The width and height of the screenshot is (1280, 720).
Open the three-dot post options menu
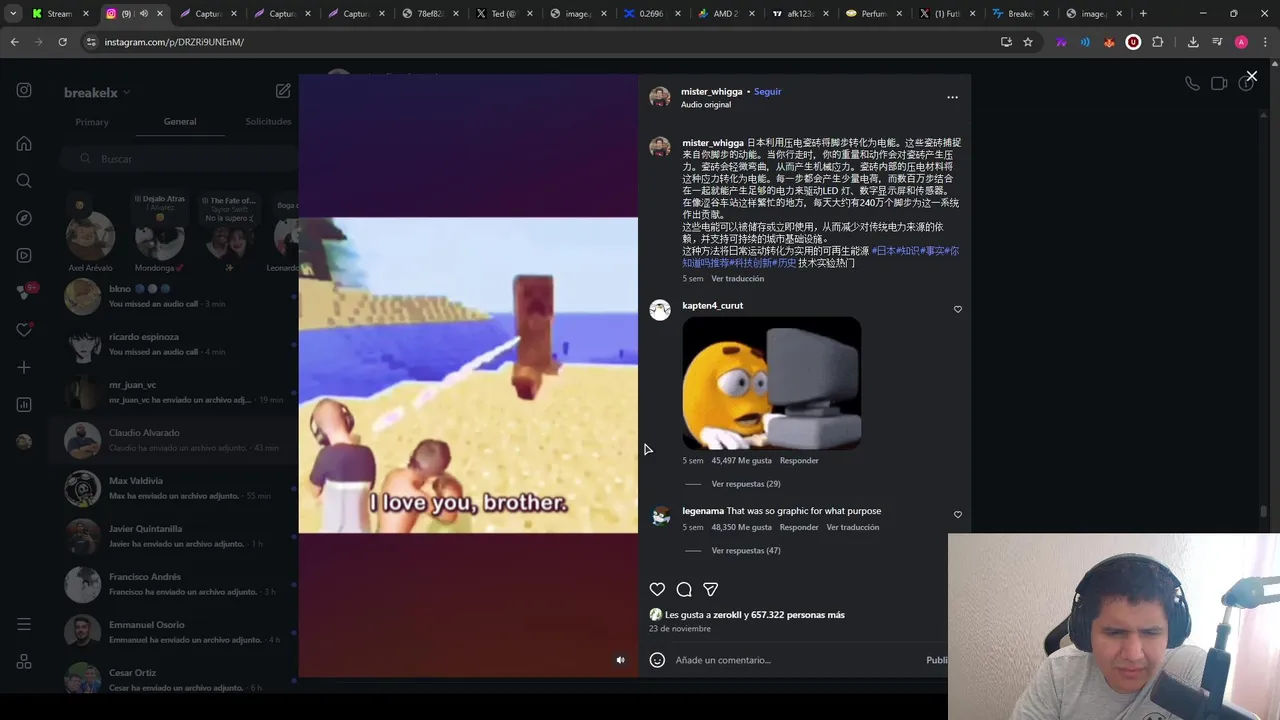pos(952,97)
